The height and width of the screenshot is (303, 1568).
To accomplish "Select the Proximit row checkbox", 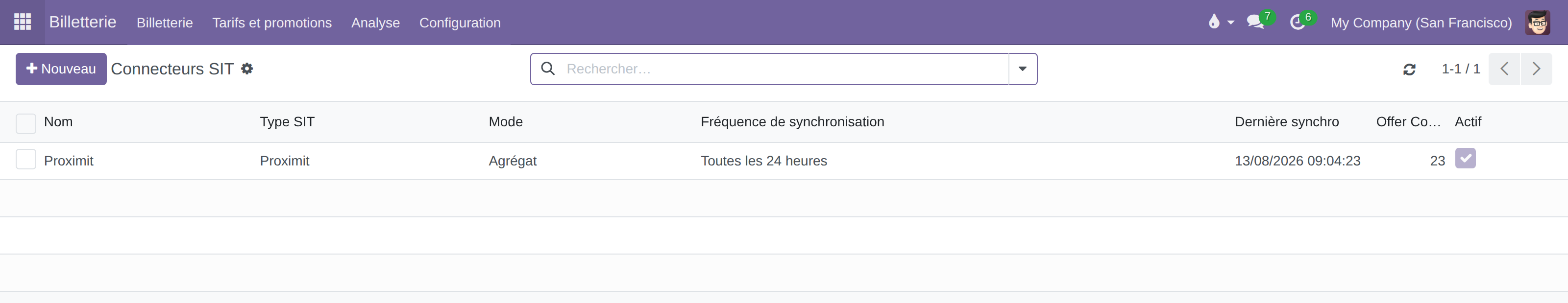I will pos(25,160).
